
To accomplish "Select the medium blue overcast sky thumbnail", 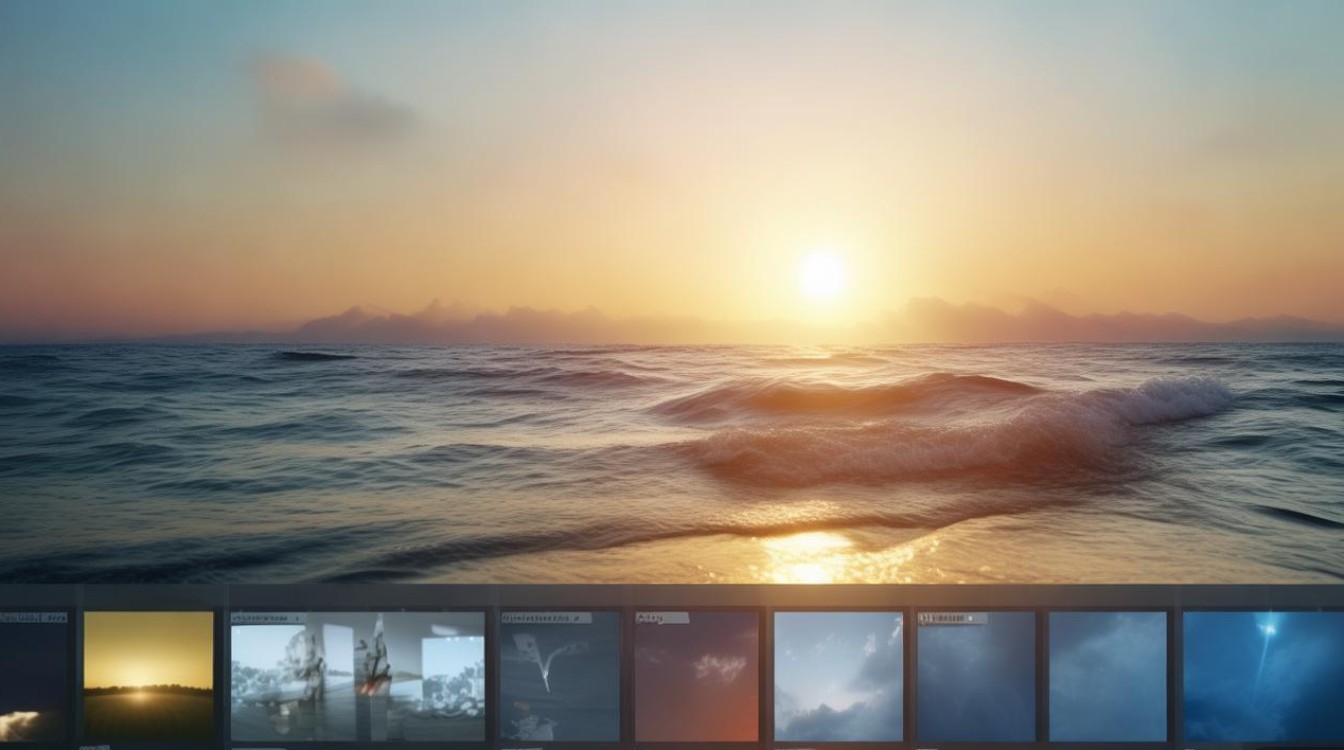I will [1107, 676].
